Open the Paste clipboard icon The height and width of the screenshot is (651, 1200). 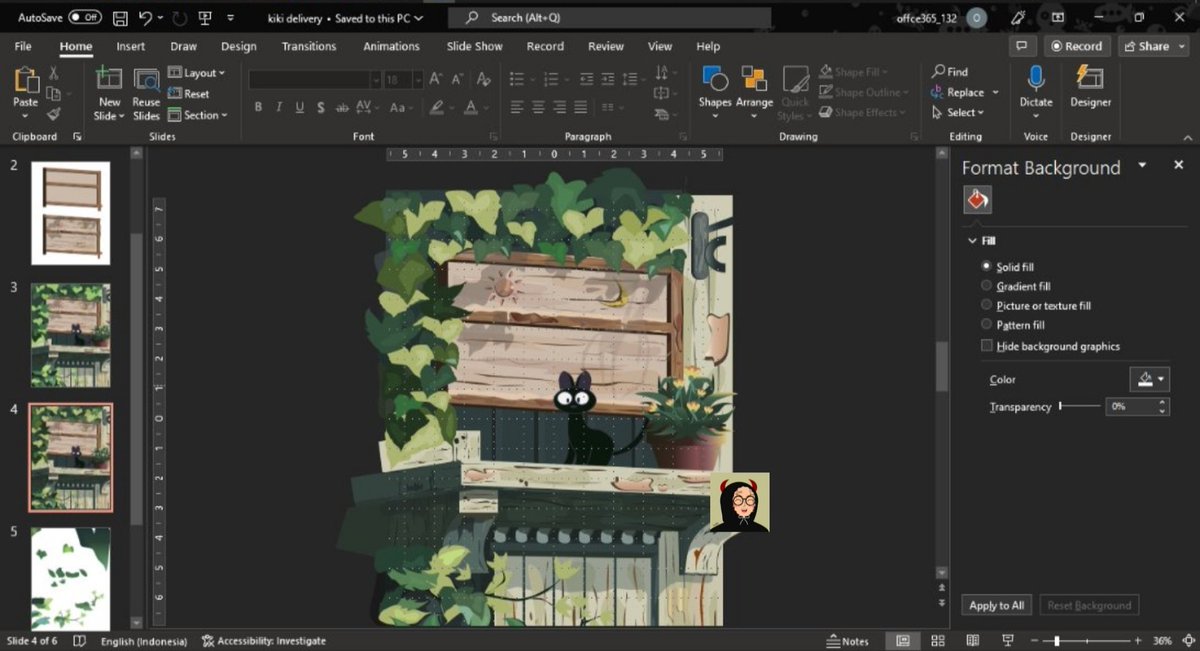[x=26, y=82]
